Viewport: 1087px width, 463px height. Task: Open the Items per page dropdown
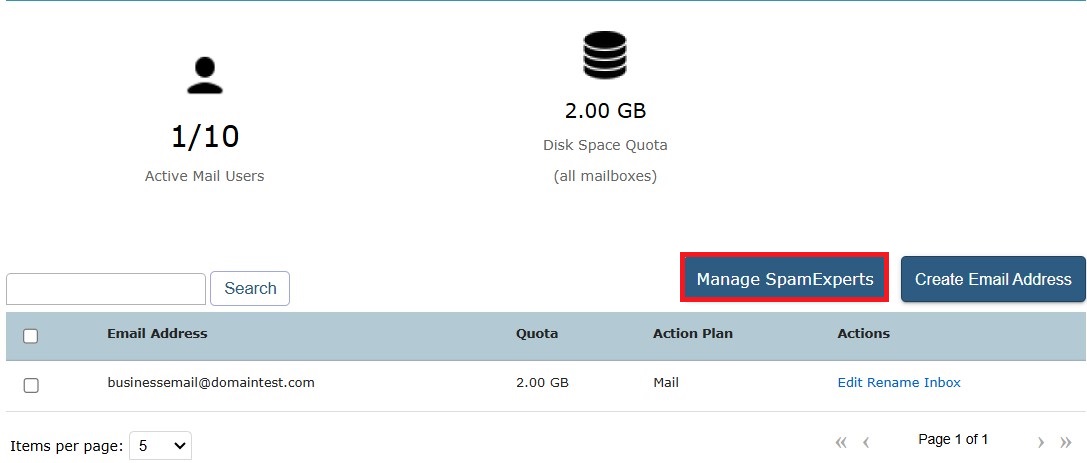[x=160, y=446]
